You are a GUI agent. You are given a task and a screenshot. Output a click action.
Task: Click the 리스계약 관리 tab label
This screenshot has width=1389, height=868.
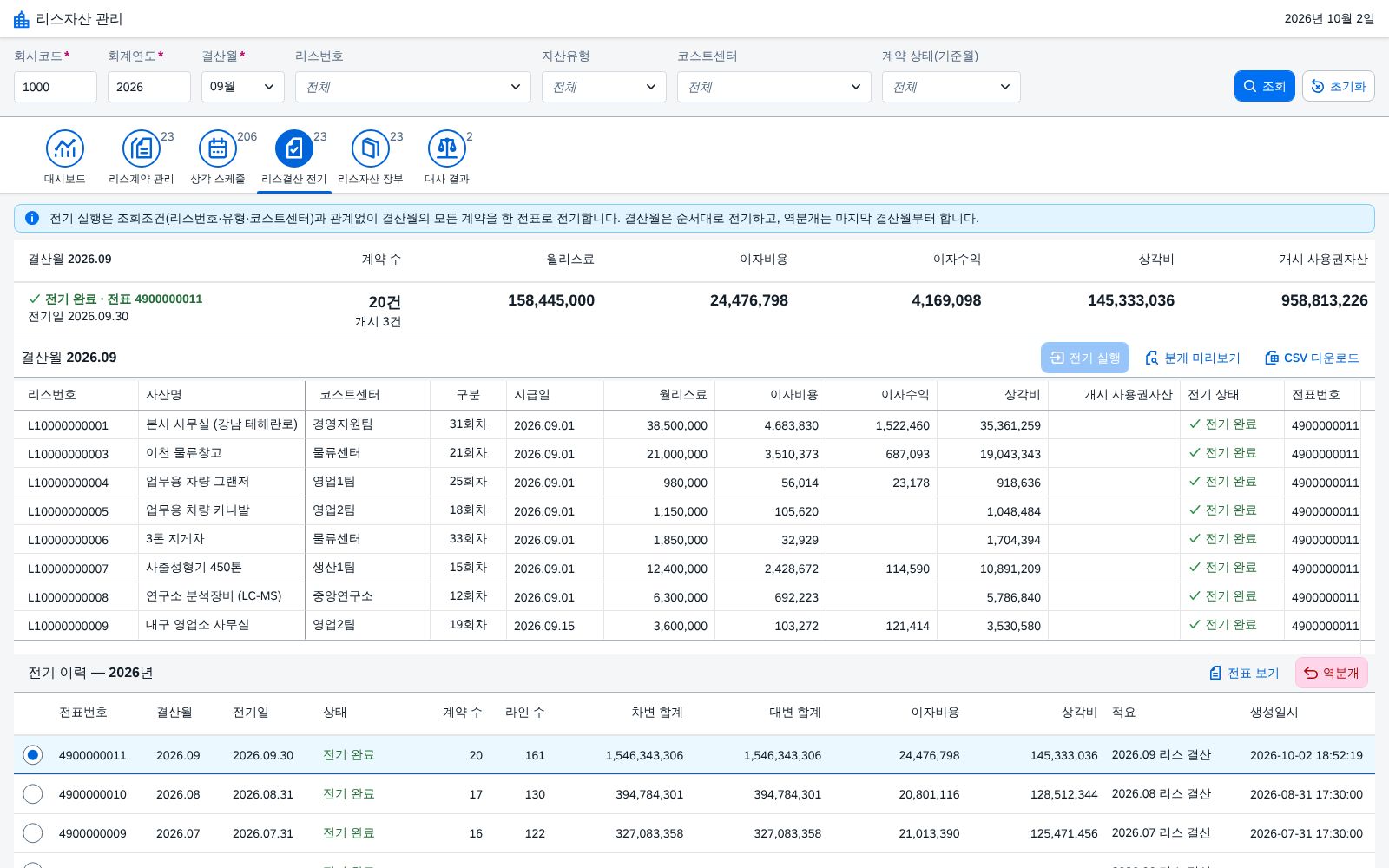(142, 179)
